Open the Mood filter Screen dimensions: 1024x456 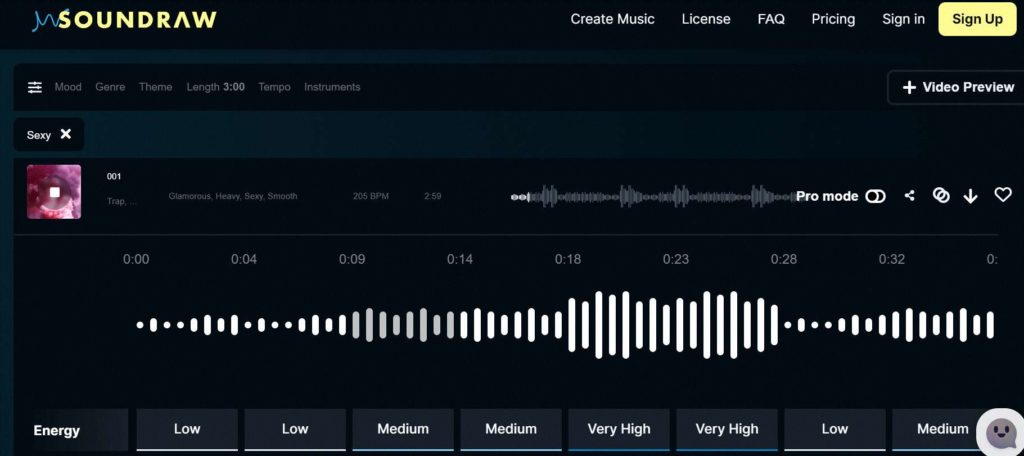click(68, 87)
